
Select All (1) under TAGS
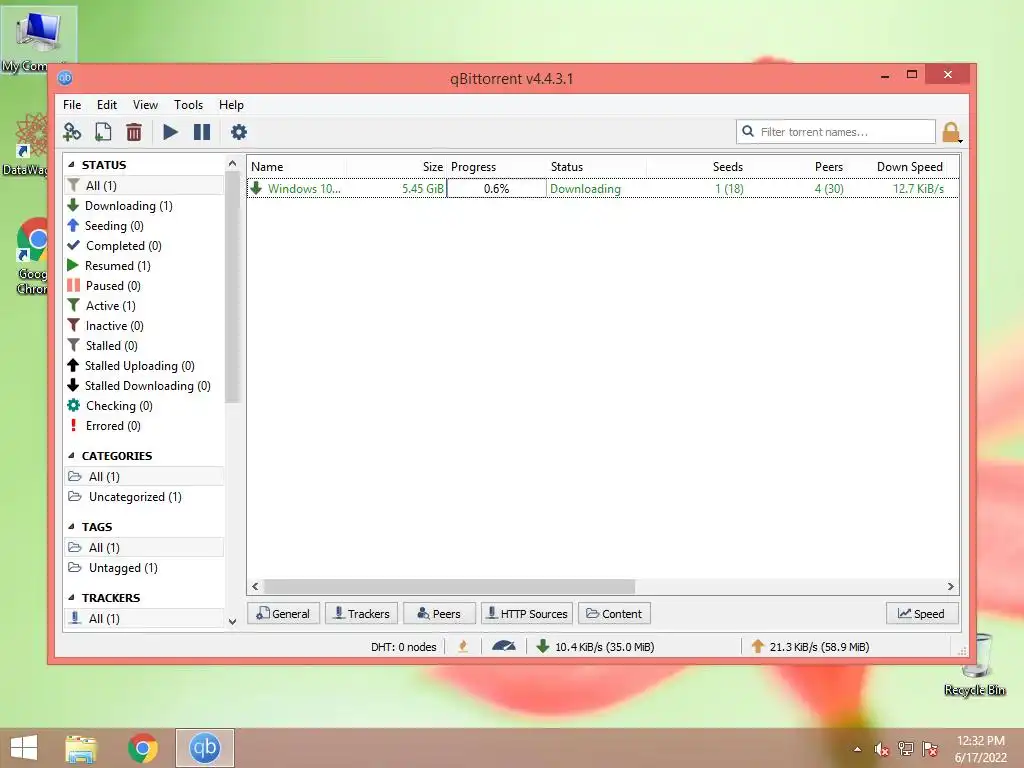pos(144,548)
